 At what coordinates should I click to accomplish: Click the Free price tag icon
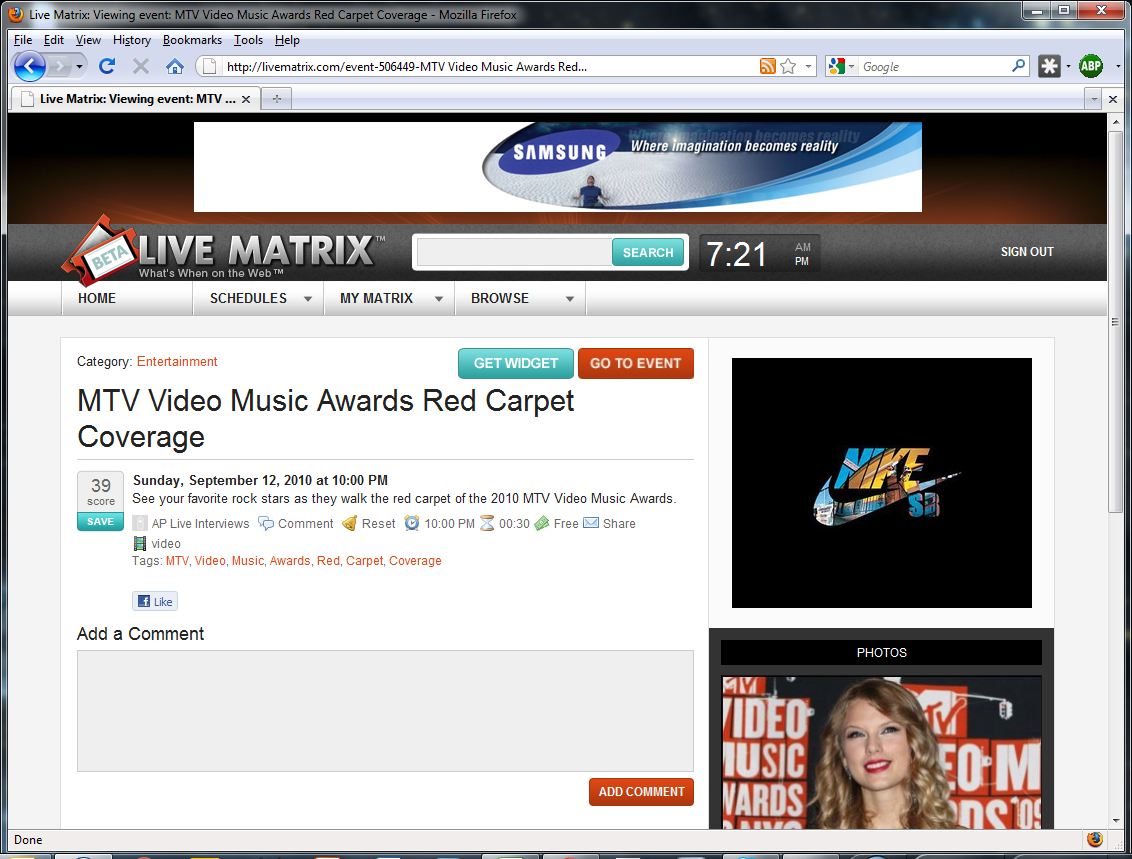pos(542,523)
